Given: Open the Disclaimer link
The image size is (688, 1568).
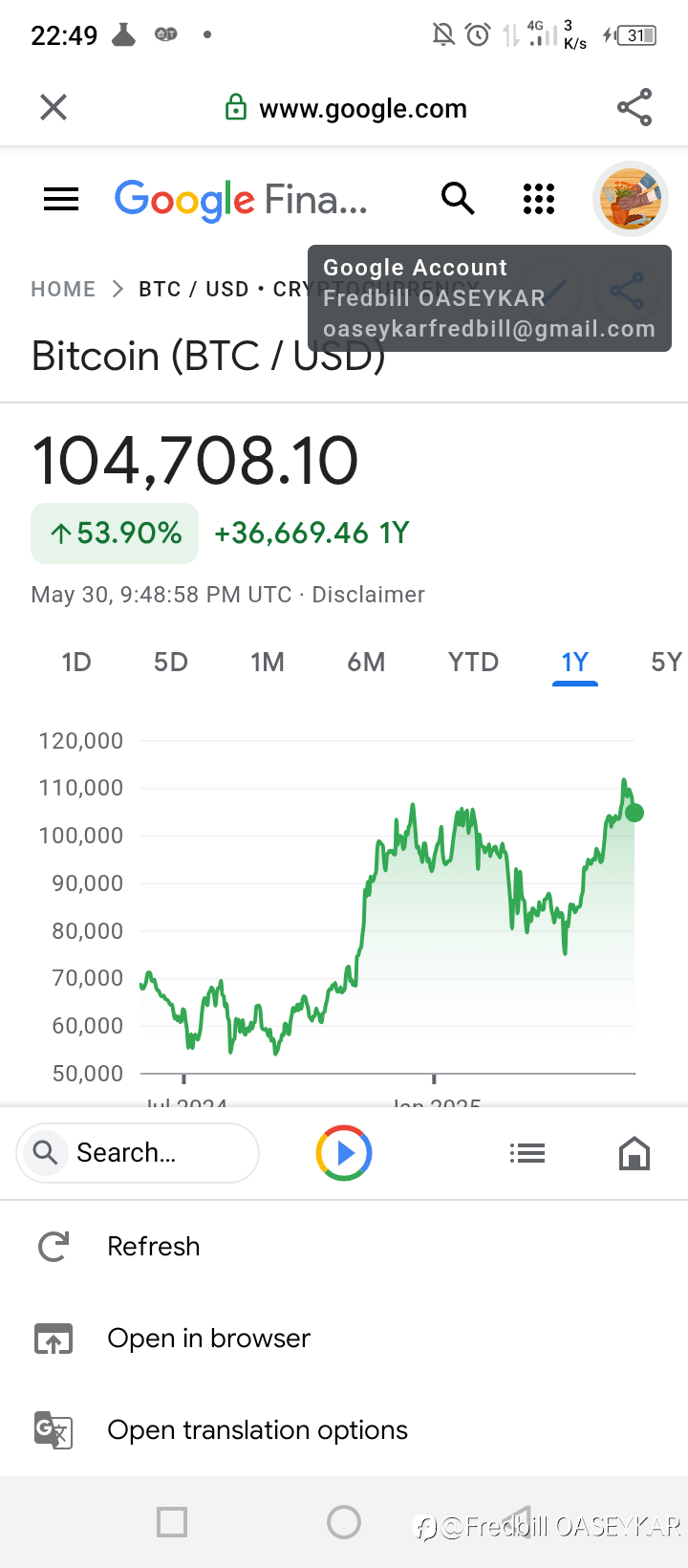Looking at the screenshot, I should tap(368, 595).
